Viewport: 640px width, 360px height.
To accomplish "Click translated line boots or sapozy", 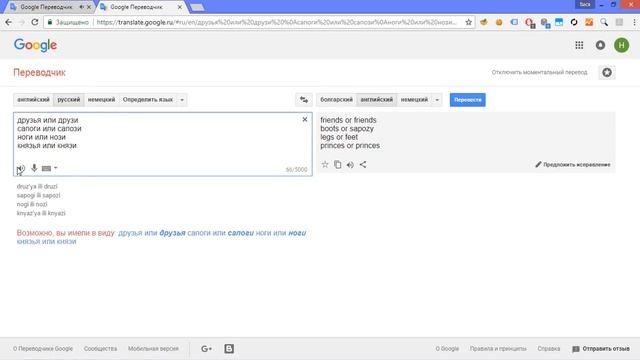I will click(347, 129).
